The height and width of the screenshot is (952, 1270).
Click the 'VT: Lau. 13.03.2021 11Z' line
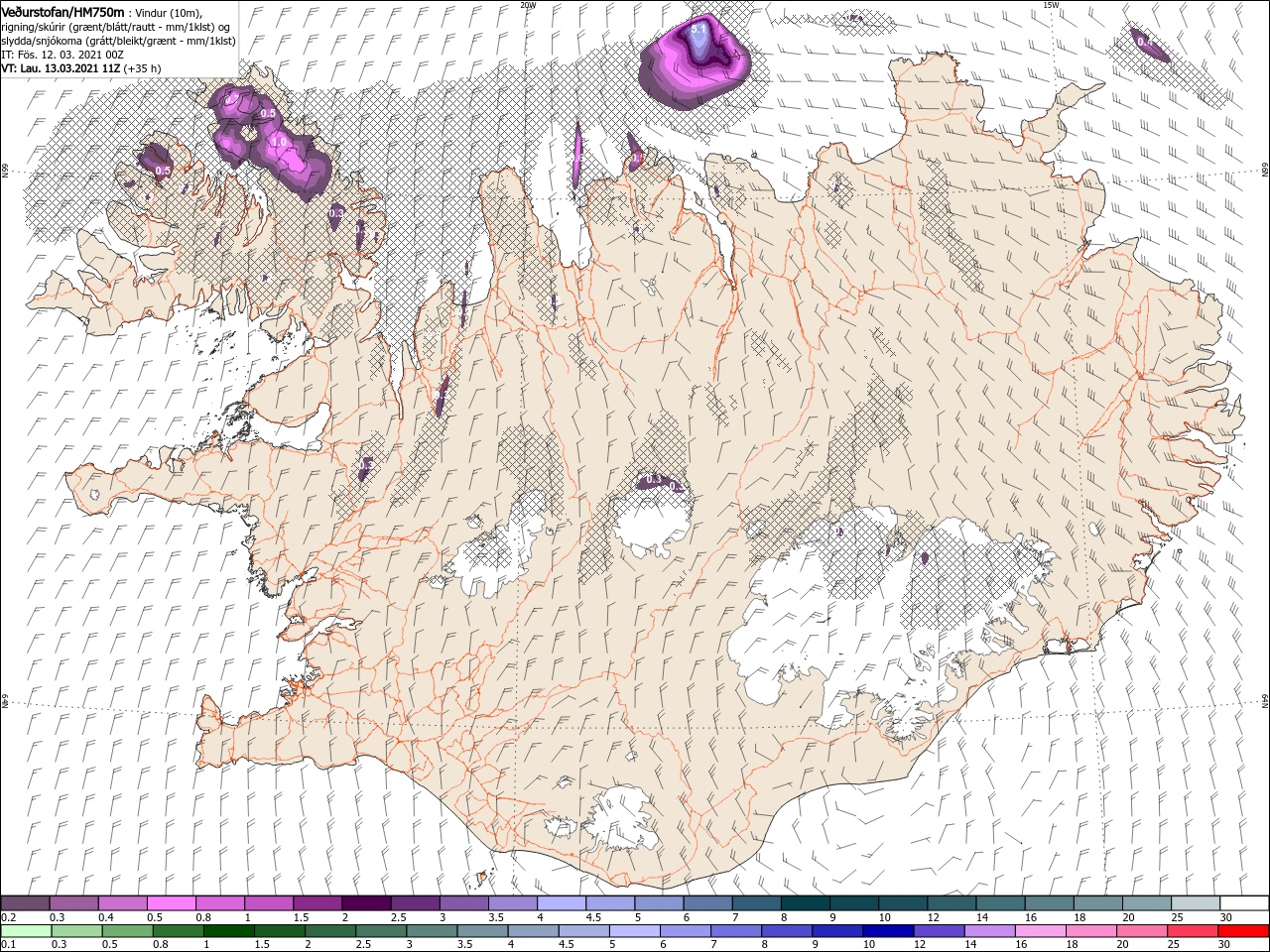click(62, 68)
